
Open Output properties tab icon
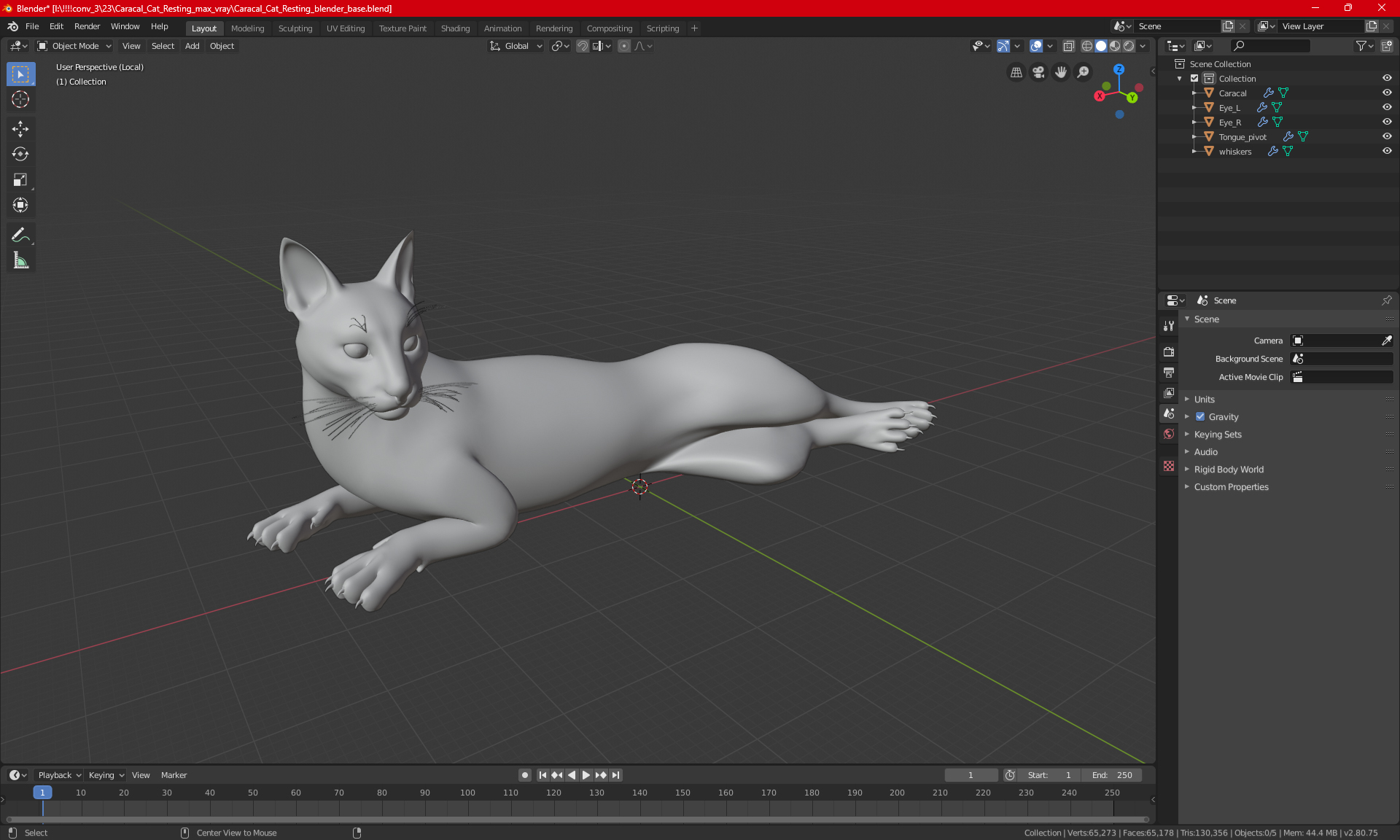[1169, 373]
